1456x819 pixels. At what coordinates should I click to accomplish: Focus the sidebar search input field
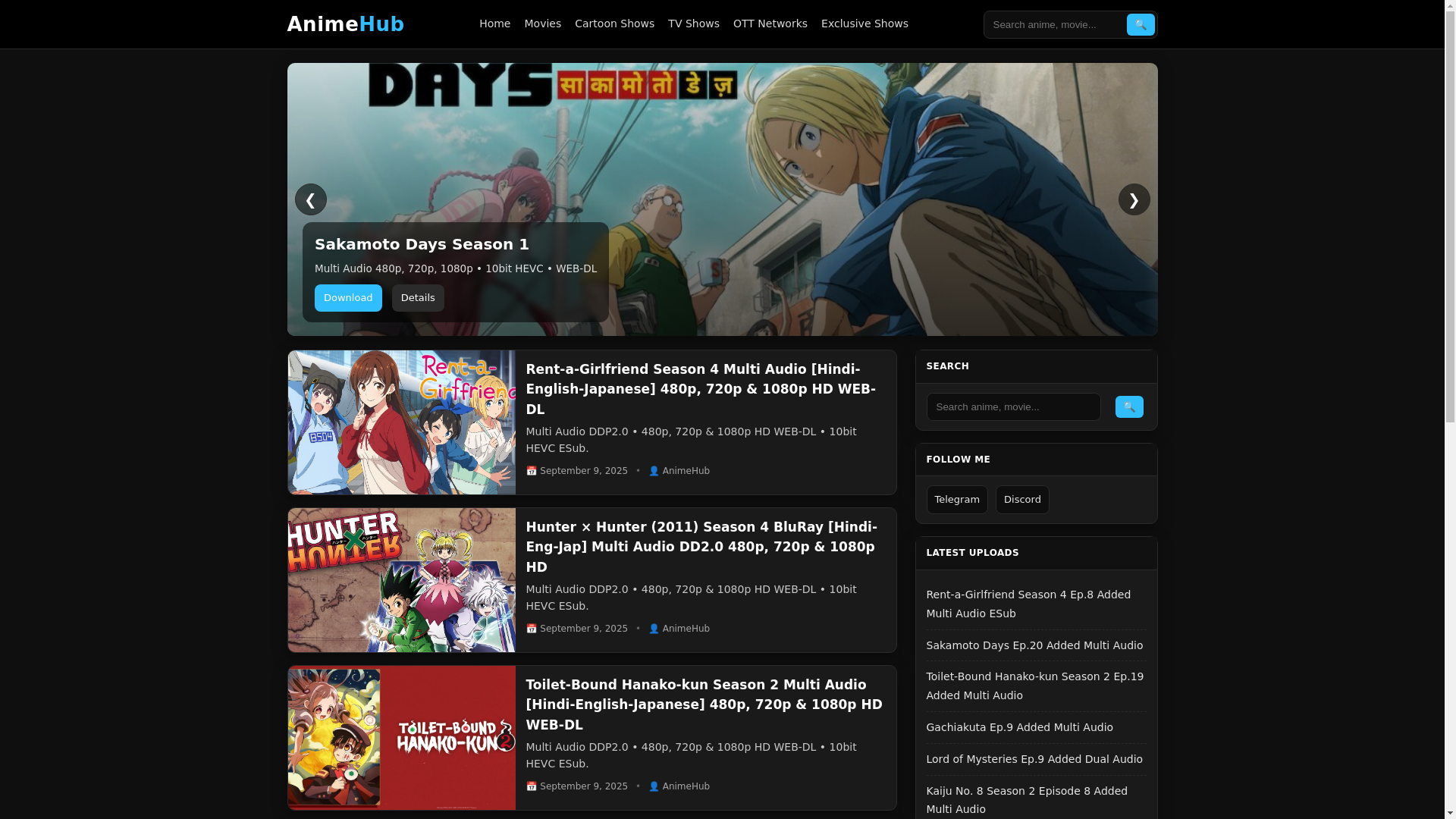pos(1013,406)
